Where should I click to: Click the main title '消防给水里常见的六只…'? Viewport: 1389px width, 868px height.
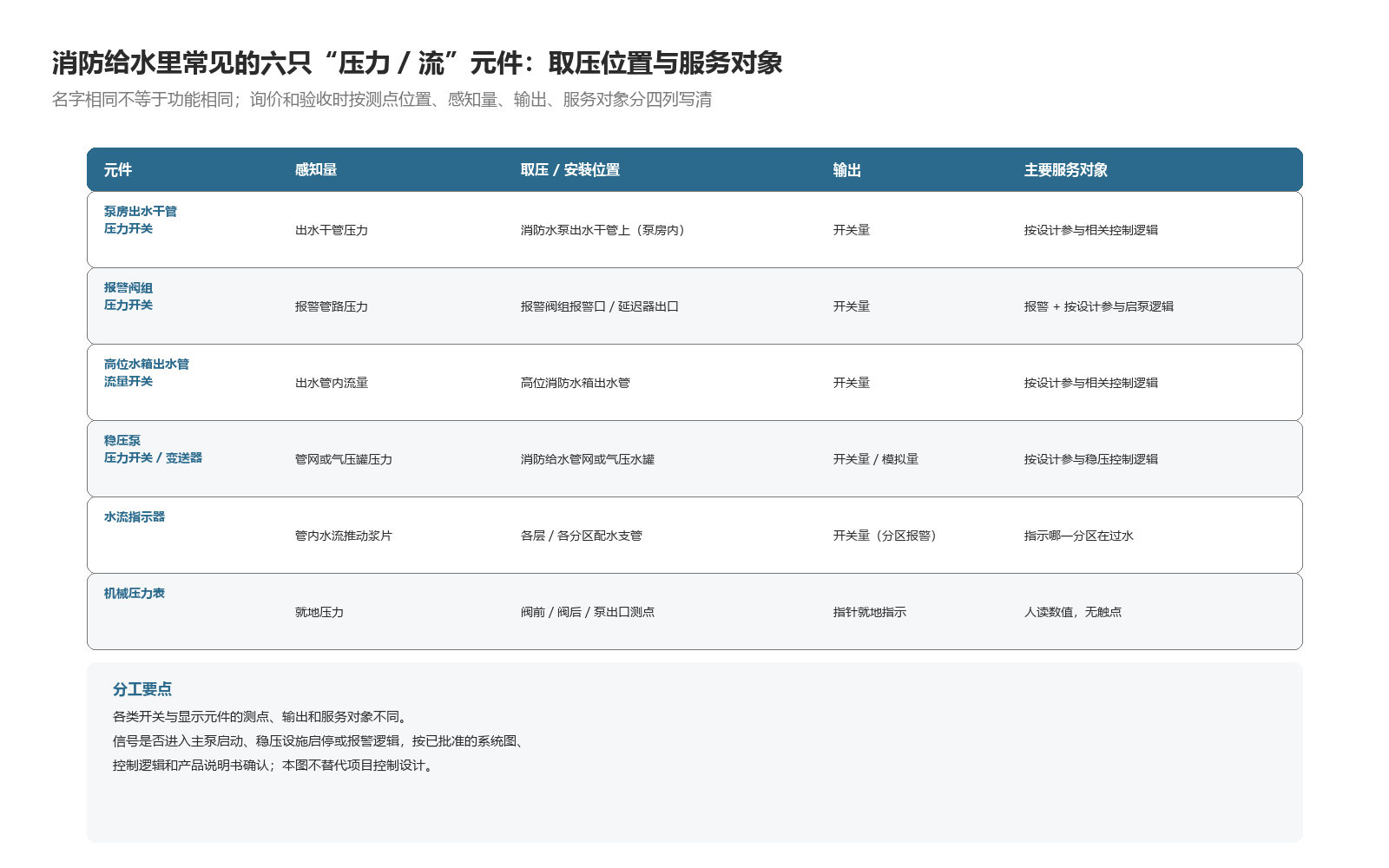[418, 62]
